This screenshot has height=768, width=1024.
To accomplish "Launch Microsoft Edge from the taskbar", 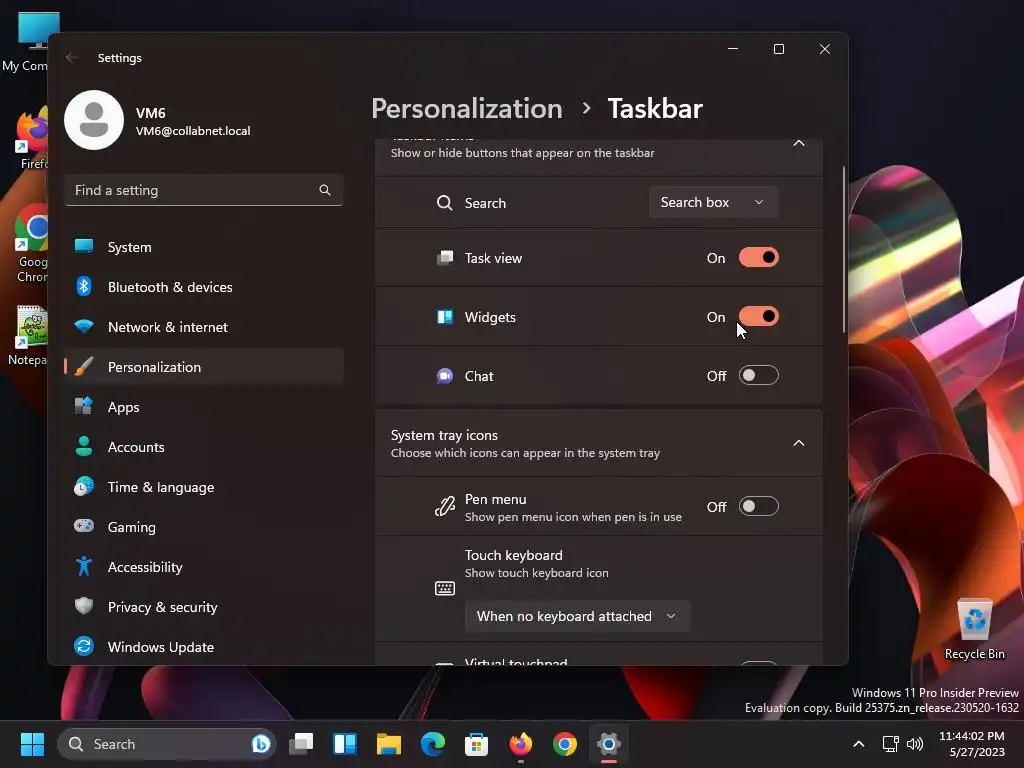I will click(x=432, y=744).
